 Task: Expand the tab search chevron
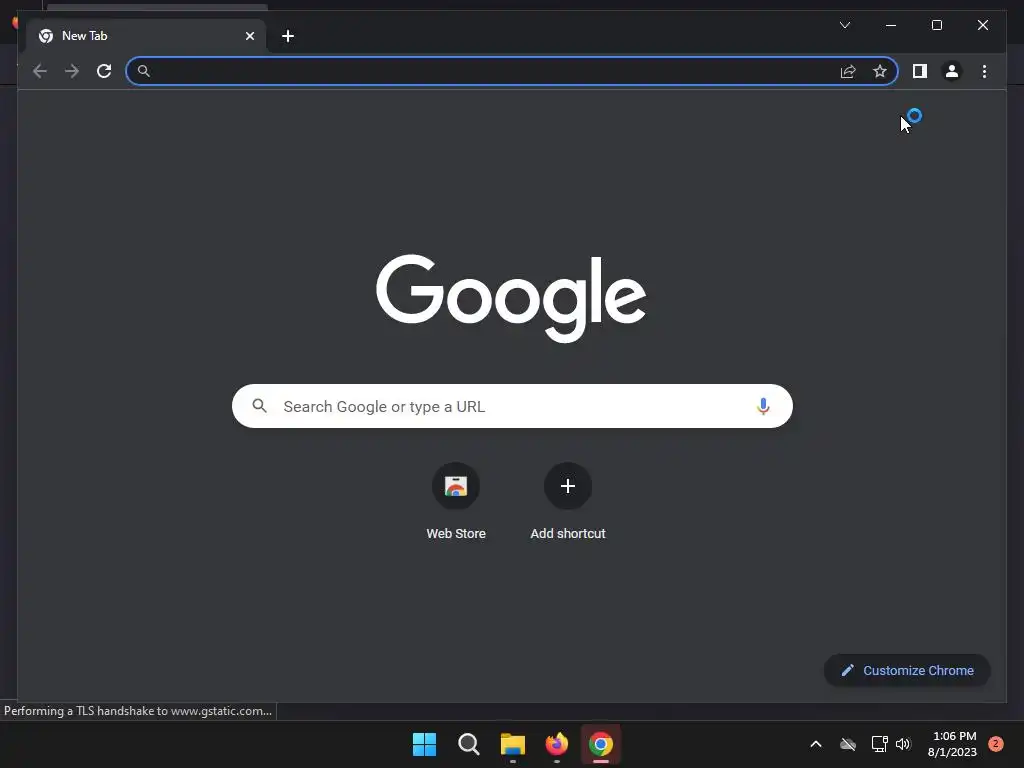pyautogui.click(x=844, y=25)
